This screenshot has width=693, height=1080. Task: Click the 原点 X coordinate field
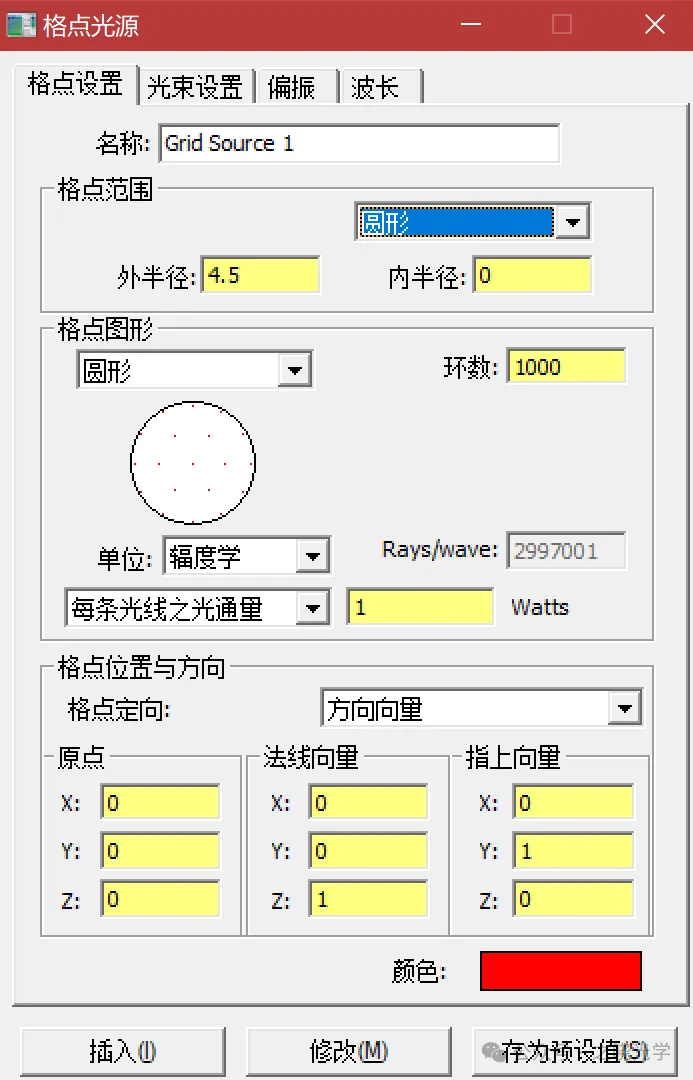click(x=160, y=803)
